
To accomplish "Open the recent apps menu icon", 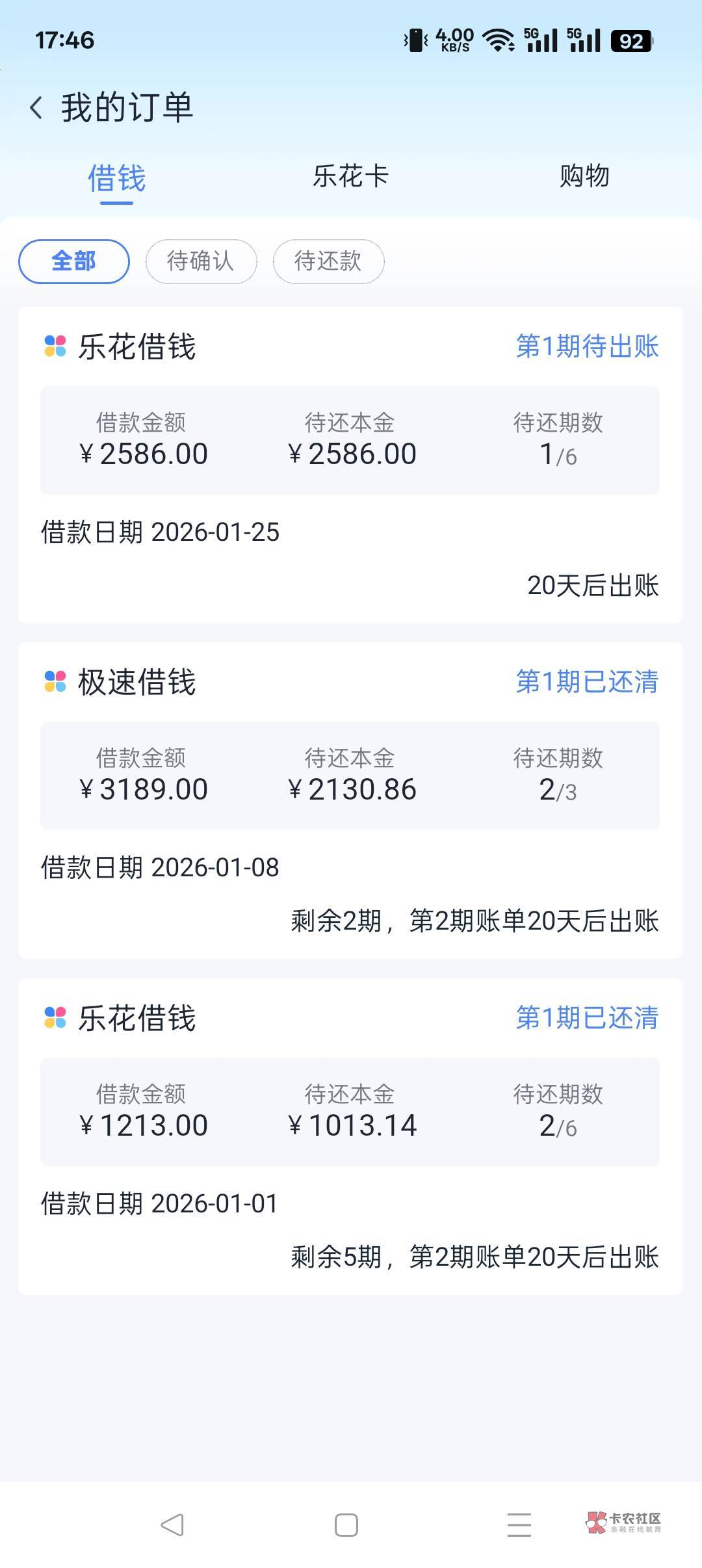I will point(519,1524).
